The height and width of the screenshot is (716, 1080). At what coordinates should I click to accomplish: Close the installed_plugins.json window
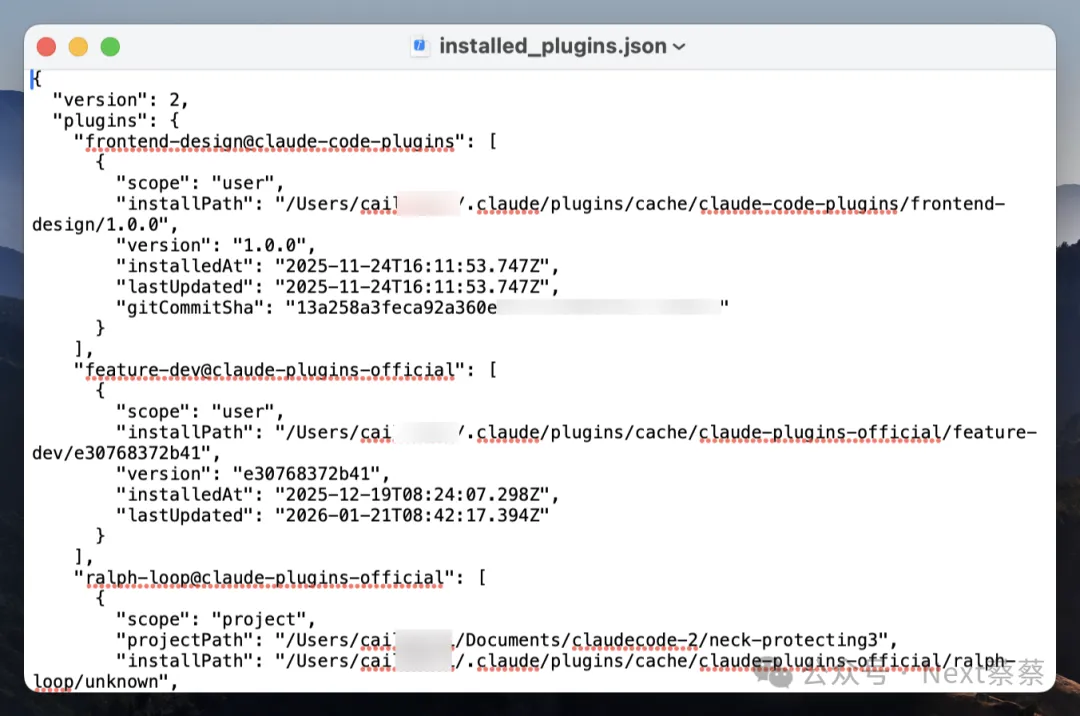point(46,47)
